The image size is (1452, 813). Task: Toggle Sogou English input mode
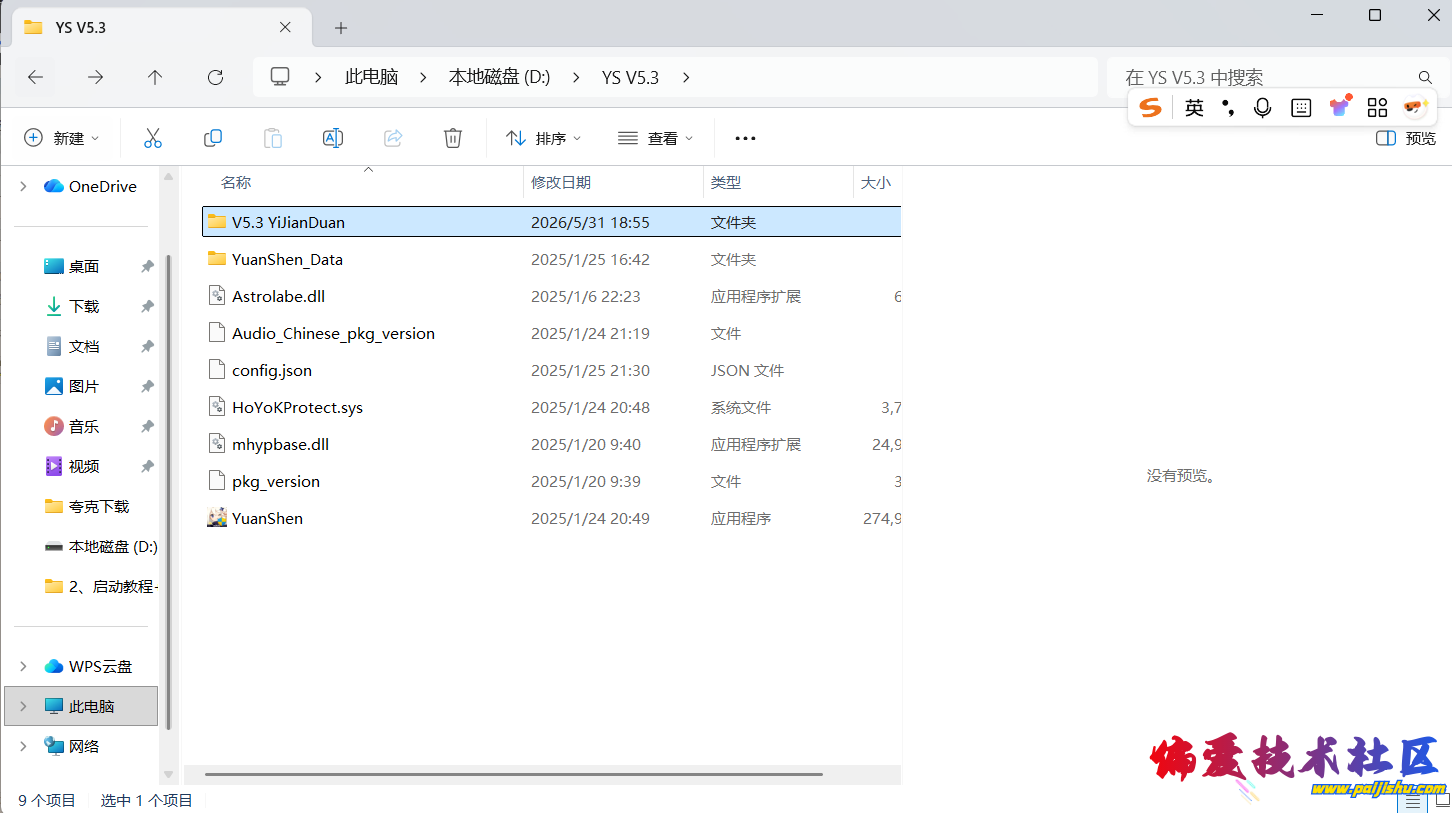coord(1194,108)
